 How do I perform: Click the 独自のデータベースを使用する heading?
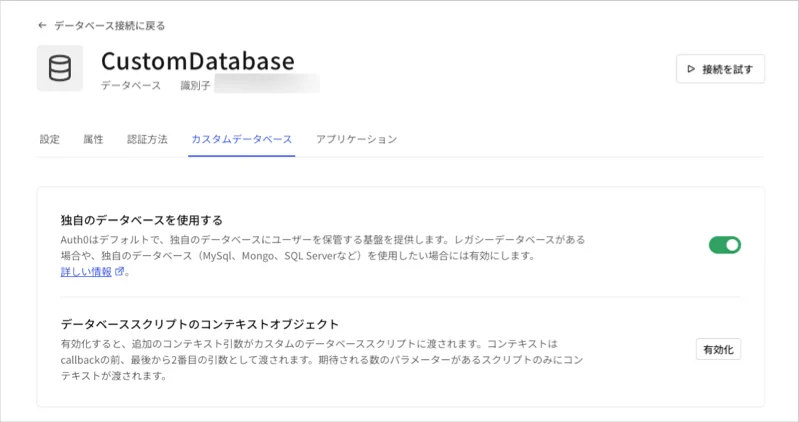(142, 220)
